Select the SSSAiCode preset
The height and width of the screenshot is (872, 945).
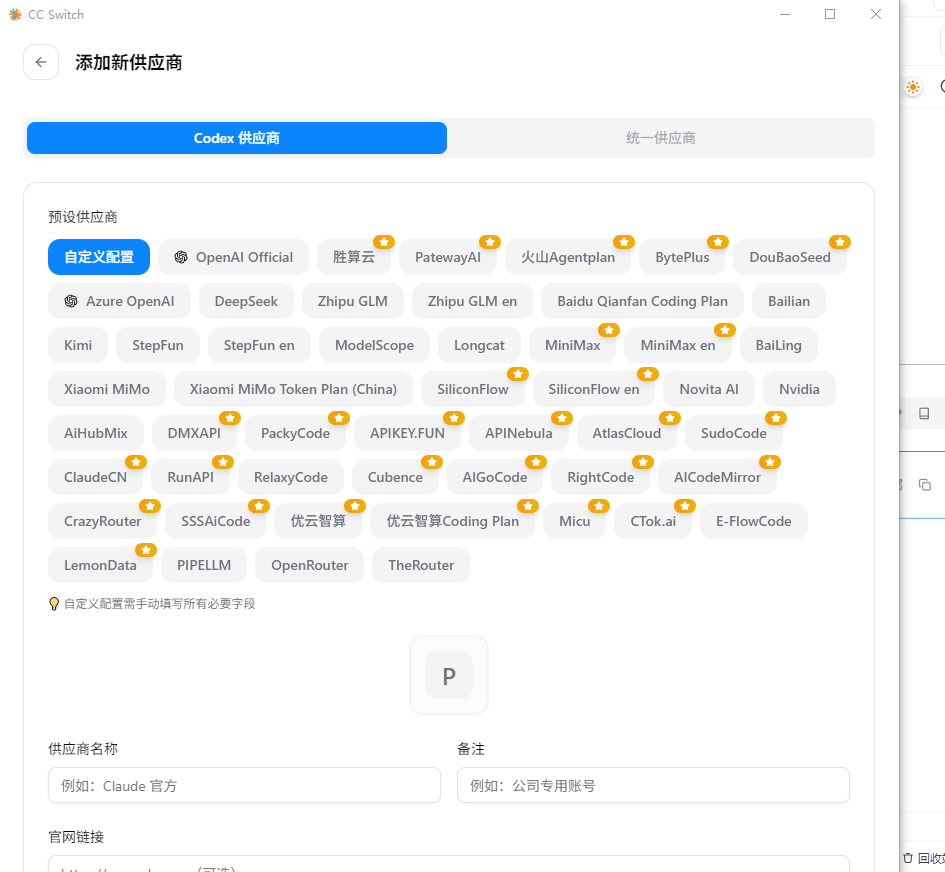point(216,521)
